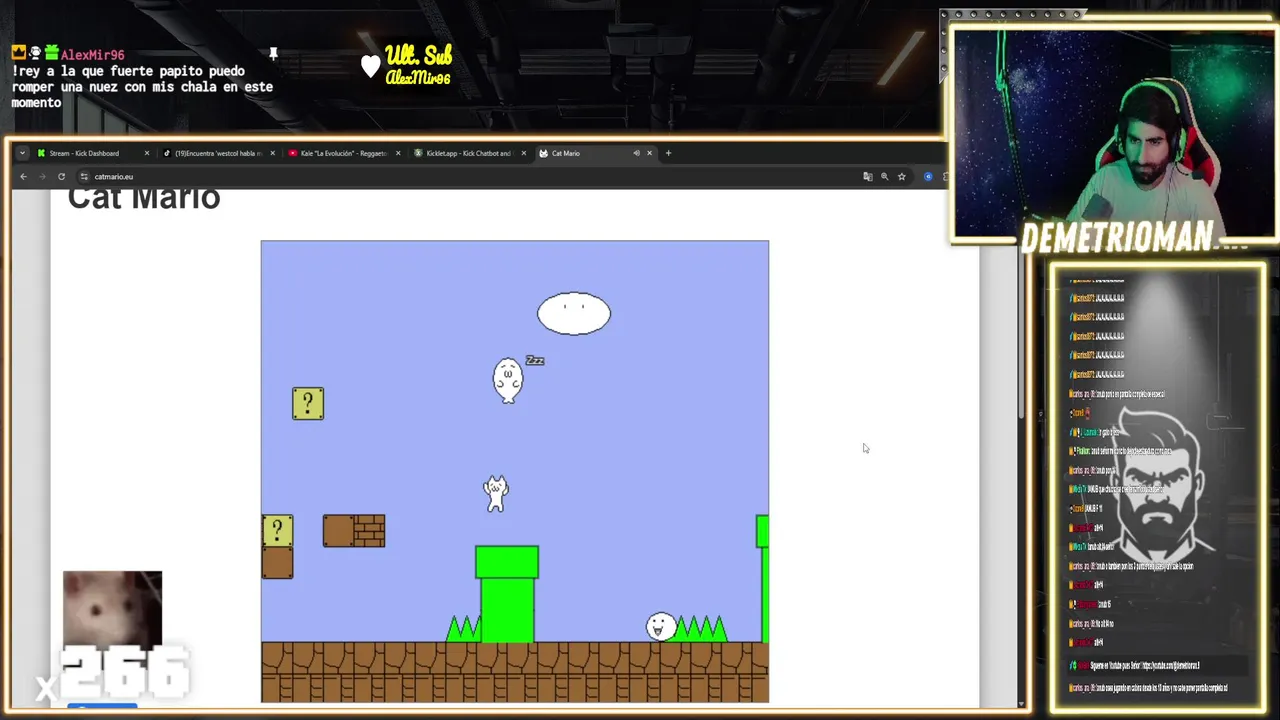This screenshot has width=1280, height=720.
Task: Click the AlexMir96 chat username
Action: 92,55
